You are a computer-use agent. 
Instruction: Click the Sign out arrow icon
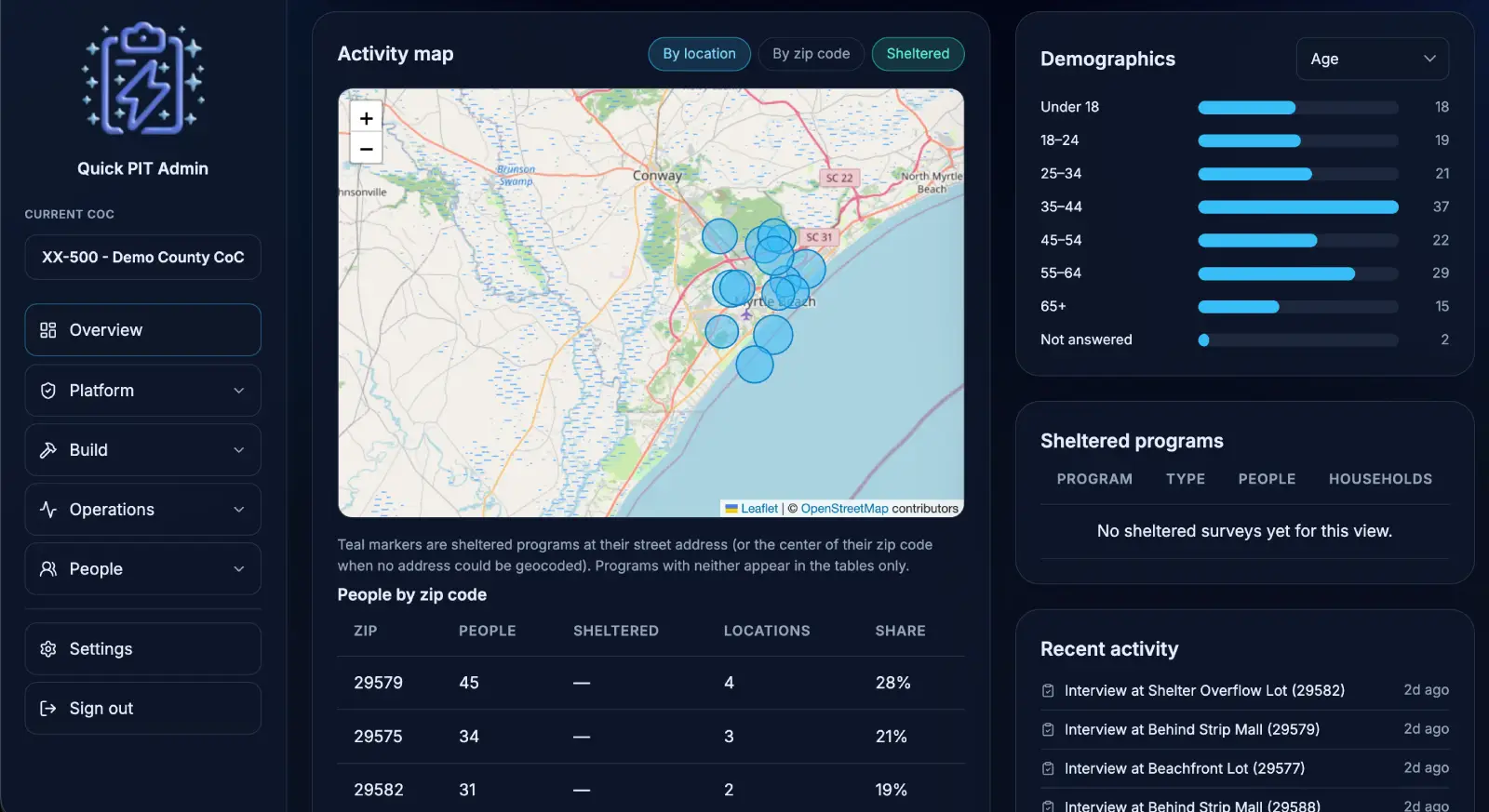(x=48, y=709)
